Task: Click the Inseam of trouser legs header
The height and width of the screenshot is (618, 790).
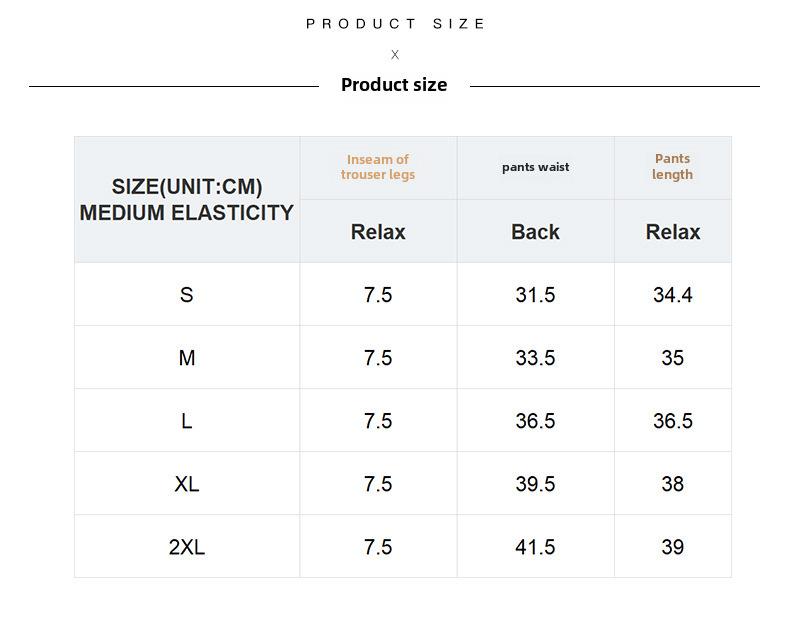Action: click(378, 167)
